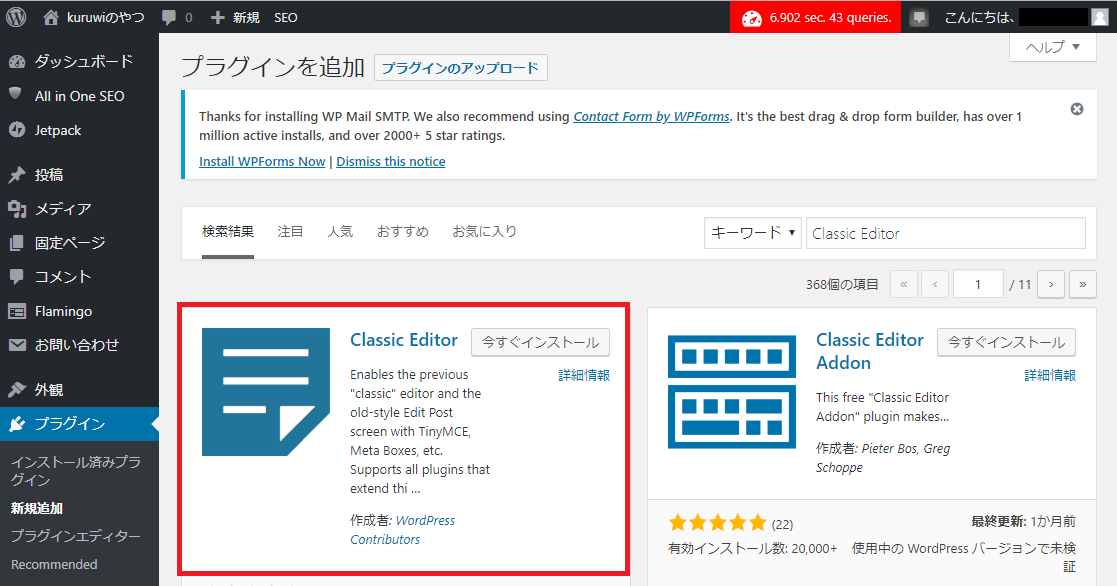The image size is (1117, 586).
Task: Click Install WPForms Now link
Action: click(x=262, y=162)
